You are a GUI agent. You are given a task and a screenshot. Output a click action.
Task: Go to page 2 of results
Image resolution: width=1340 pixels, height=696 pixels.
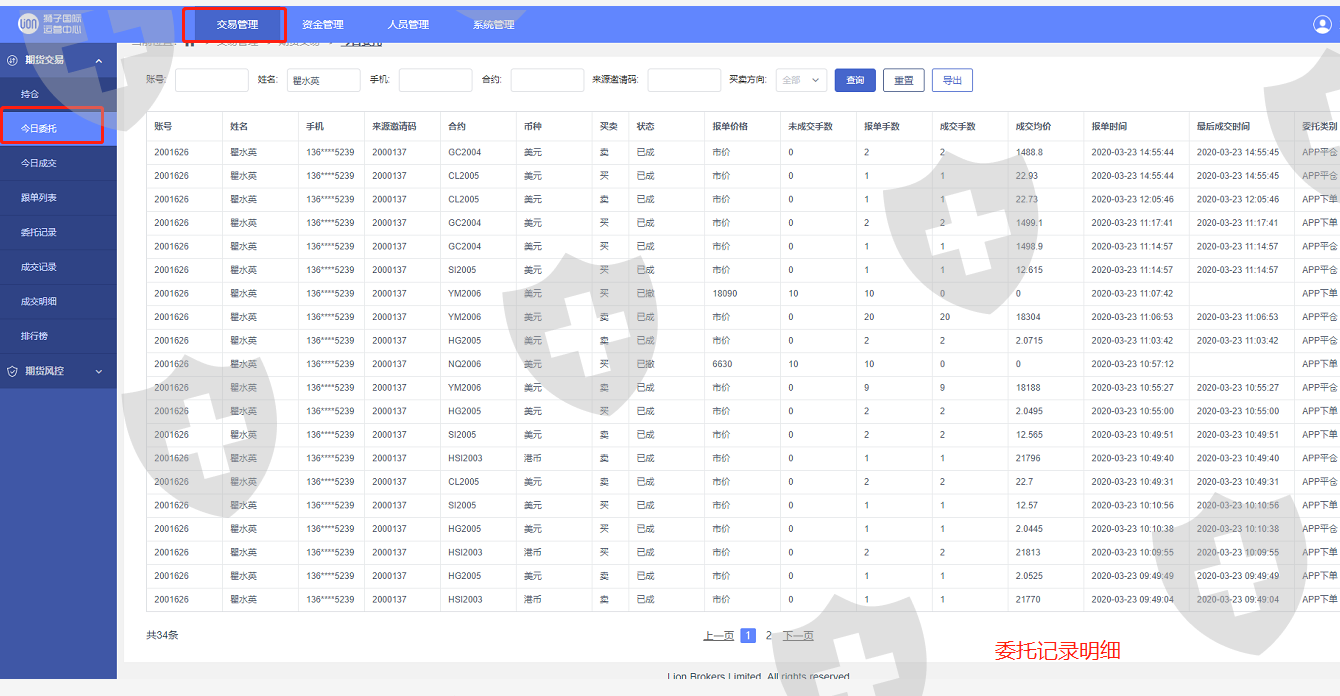tap(769, 635)
